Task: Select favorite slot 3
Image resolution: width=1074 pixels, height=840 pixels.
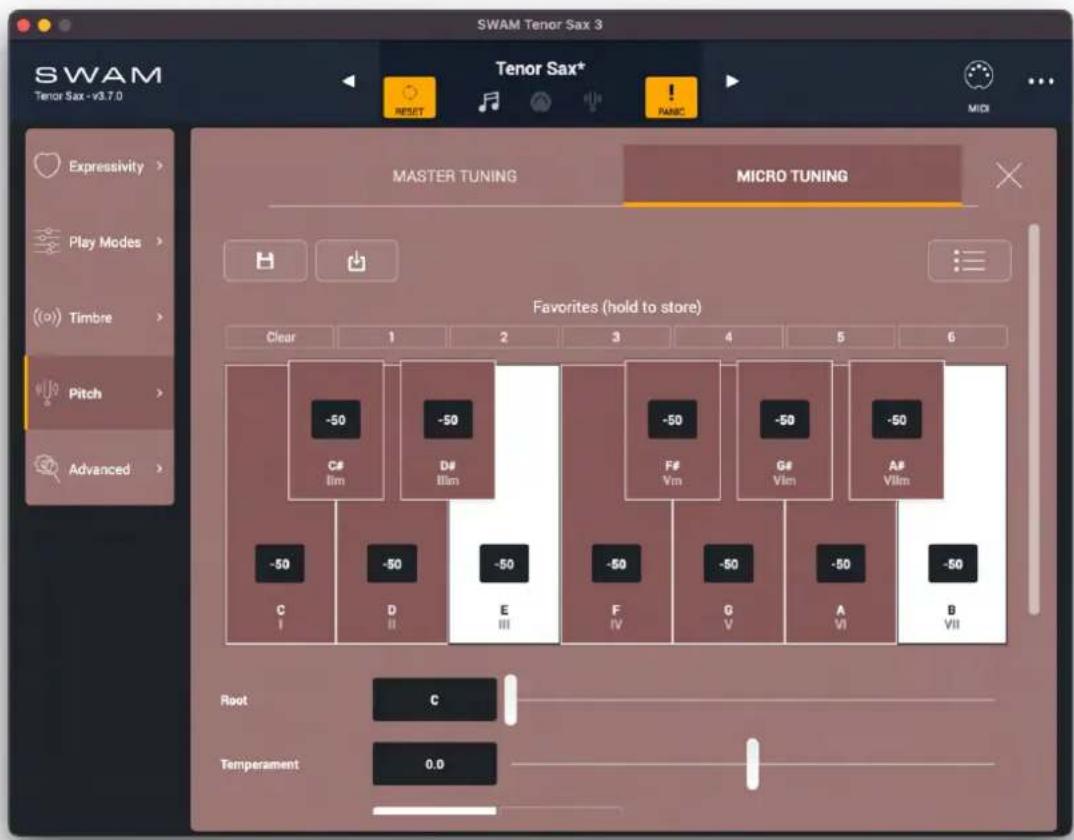Action: [616, 337]
